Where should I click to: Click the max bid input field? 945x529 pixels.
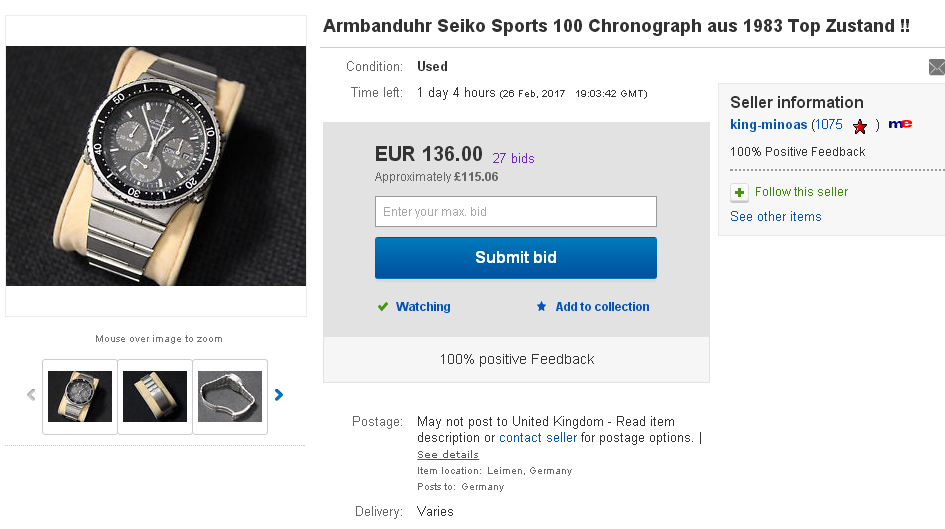(515, 212)
